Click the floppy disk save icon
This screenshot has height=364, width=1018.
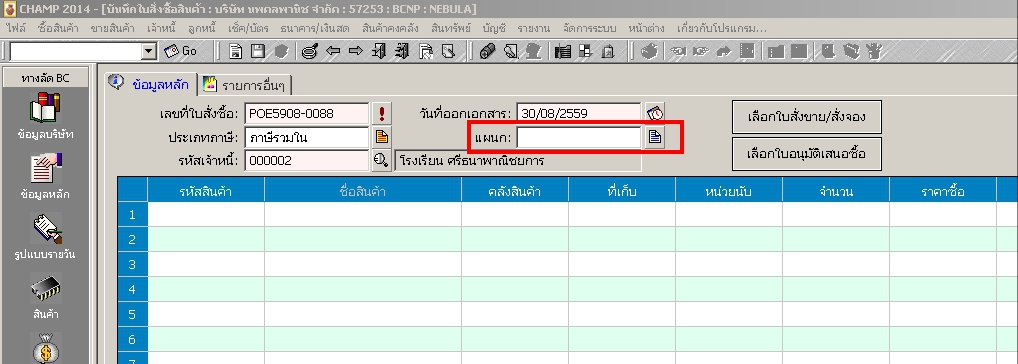(258, 51)
